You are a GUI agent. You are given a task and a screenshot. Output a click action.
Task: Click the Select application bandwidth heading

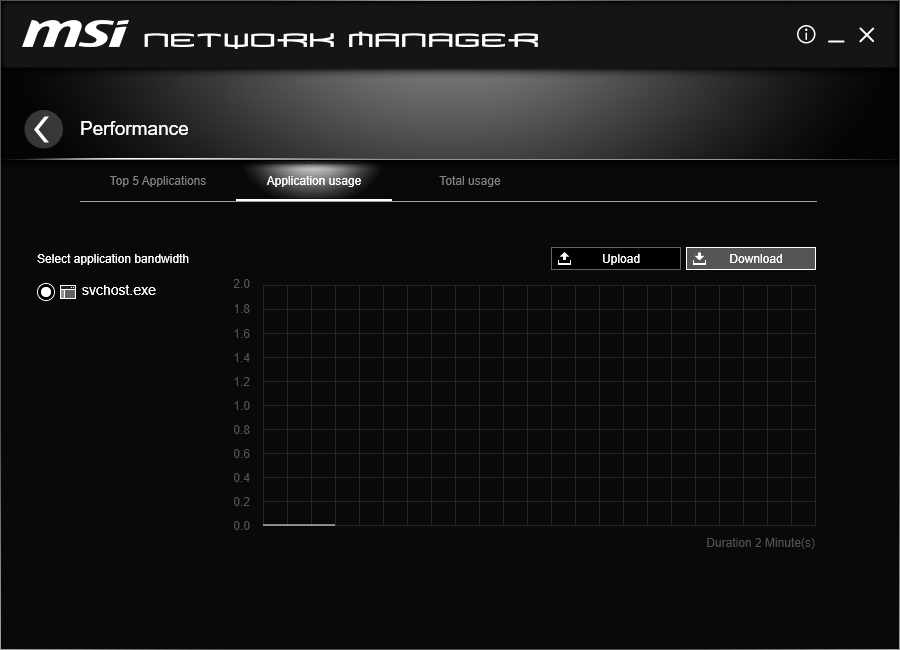tap(113, 259)
